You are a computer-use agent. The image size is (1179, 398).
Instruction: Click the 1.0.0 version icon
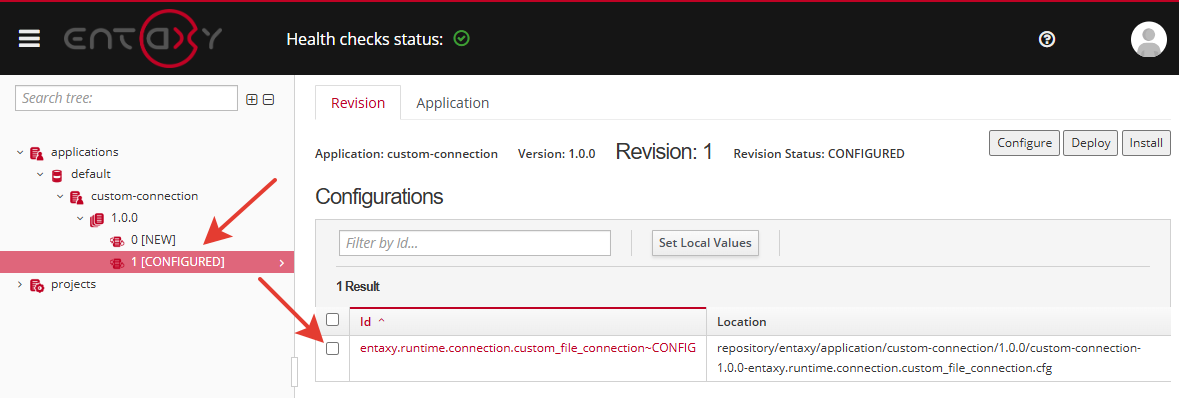(96, 219)
